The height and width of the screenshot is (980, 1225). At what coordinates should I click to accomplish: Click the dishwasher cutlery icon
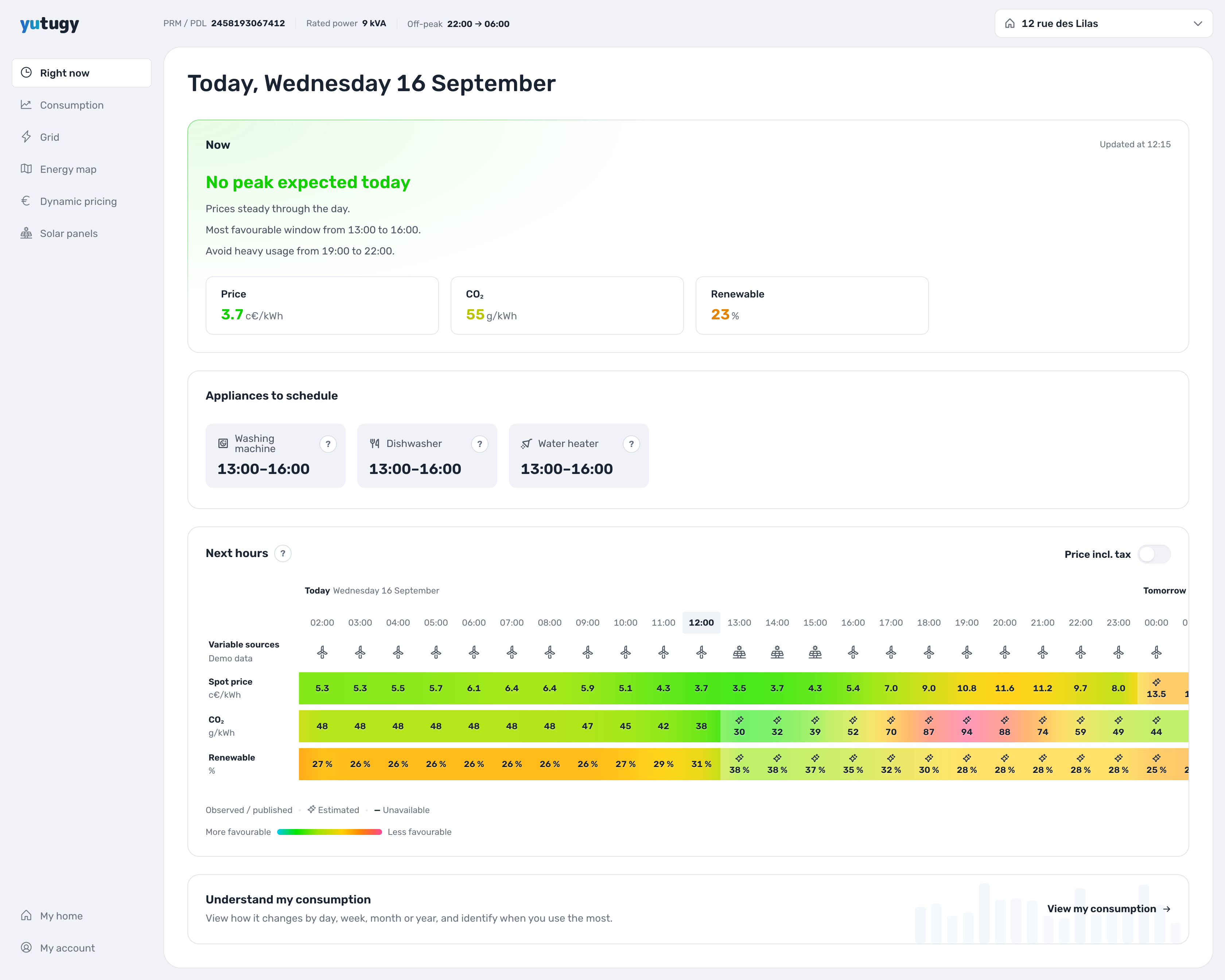tap(375, 444)
